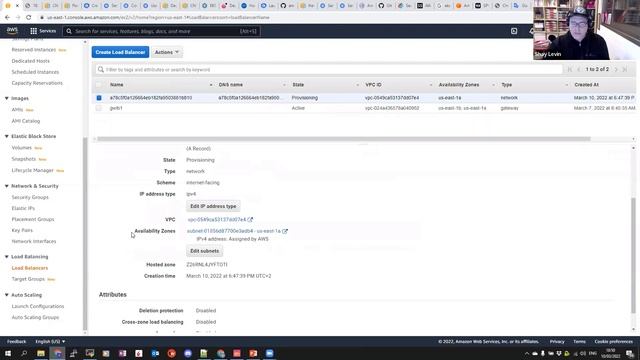This screenshot has height=360, width=640.
Task: Collapse Network & Security section
Action: (x=7, y=186)
